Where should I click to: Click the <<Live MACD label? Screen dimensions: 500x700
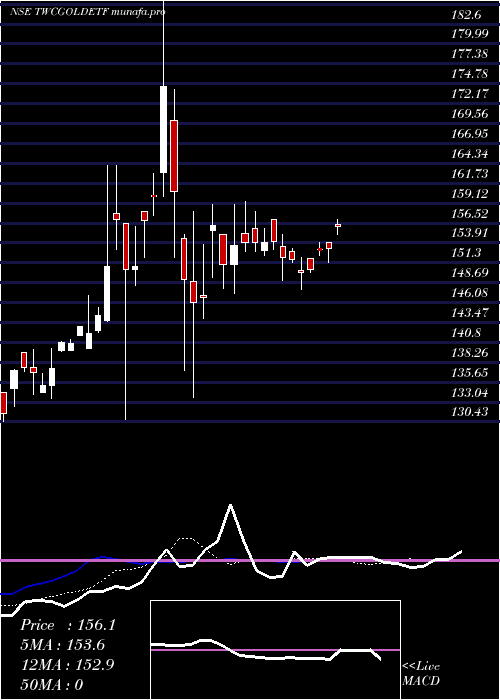(421, 673)
